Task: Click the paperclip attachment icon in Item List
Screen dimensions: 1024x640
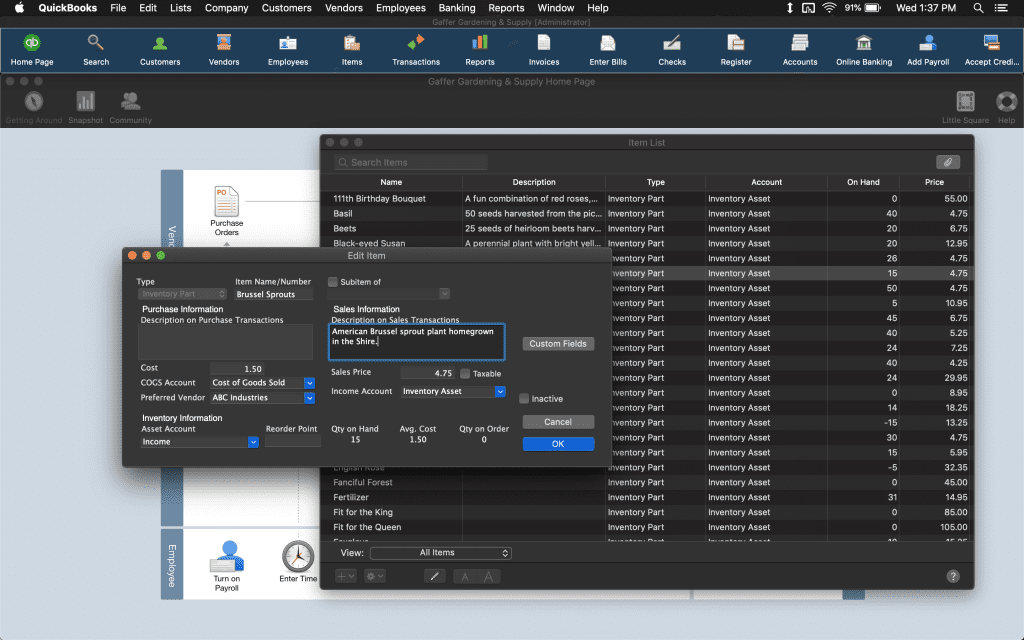Action: click(x=948, y=161)
